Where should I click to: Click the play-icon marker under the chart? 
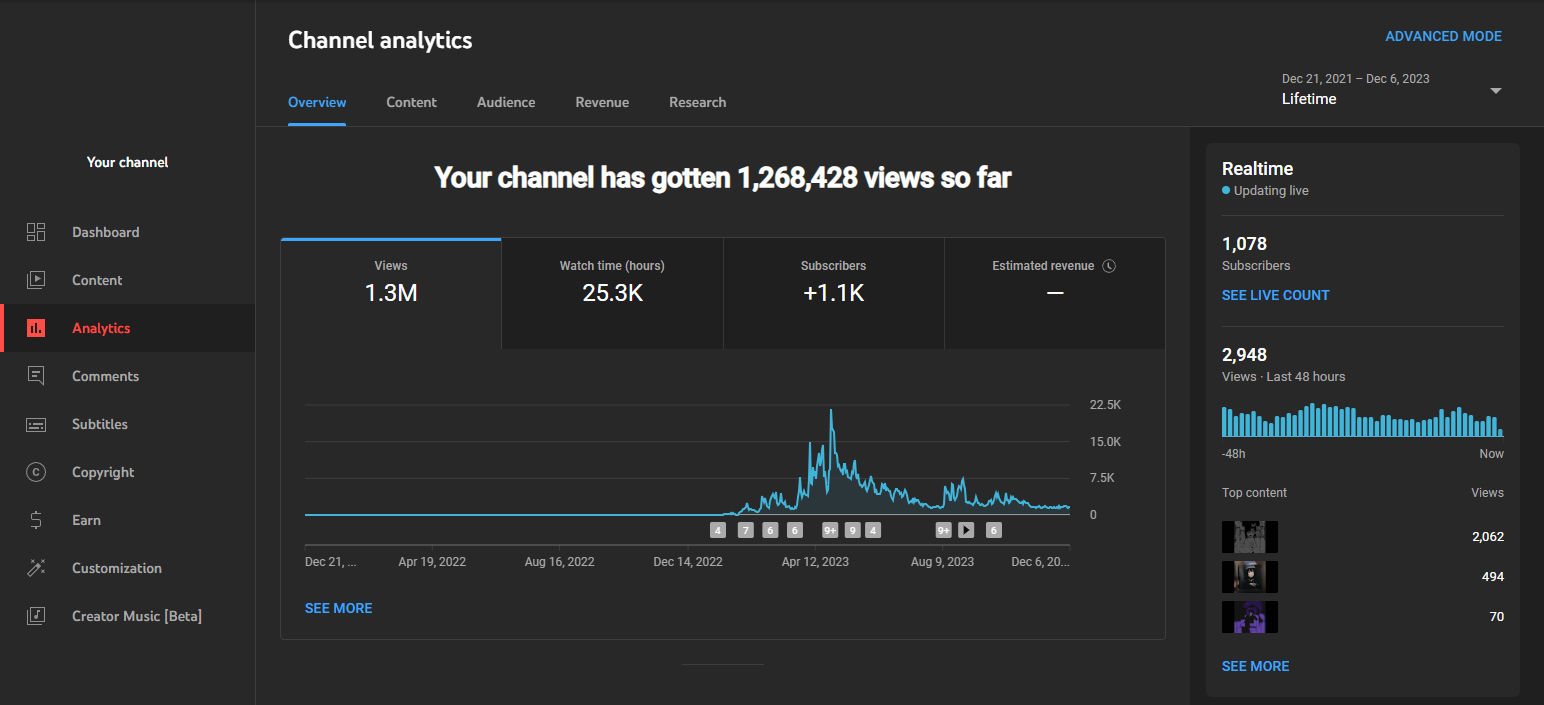966,530
